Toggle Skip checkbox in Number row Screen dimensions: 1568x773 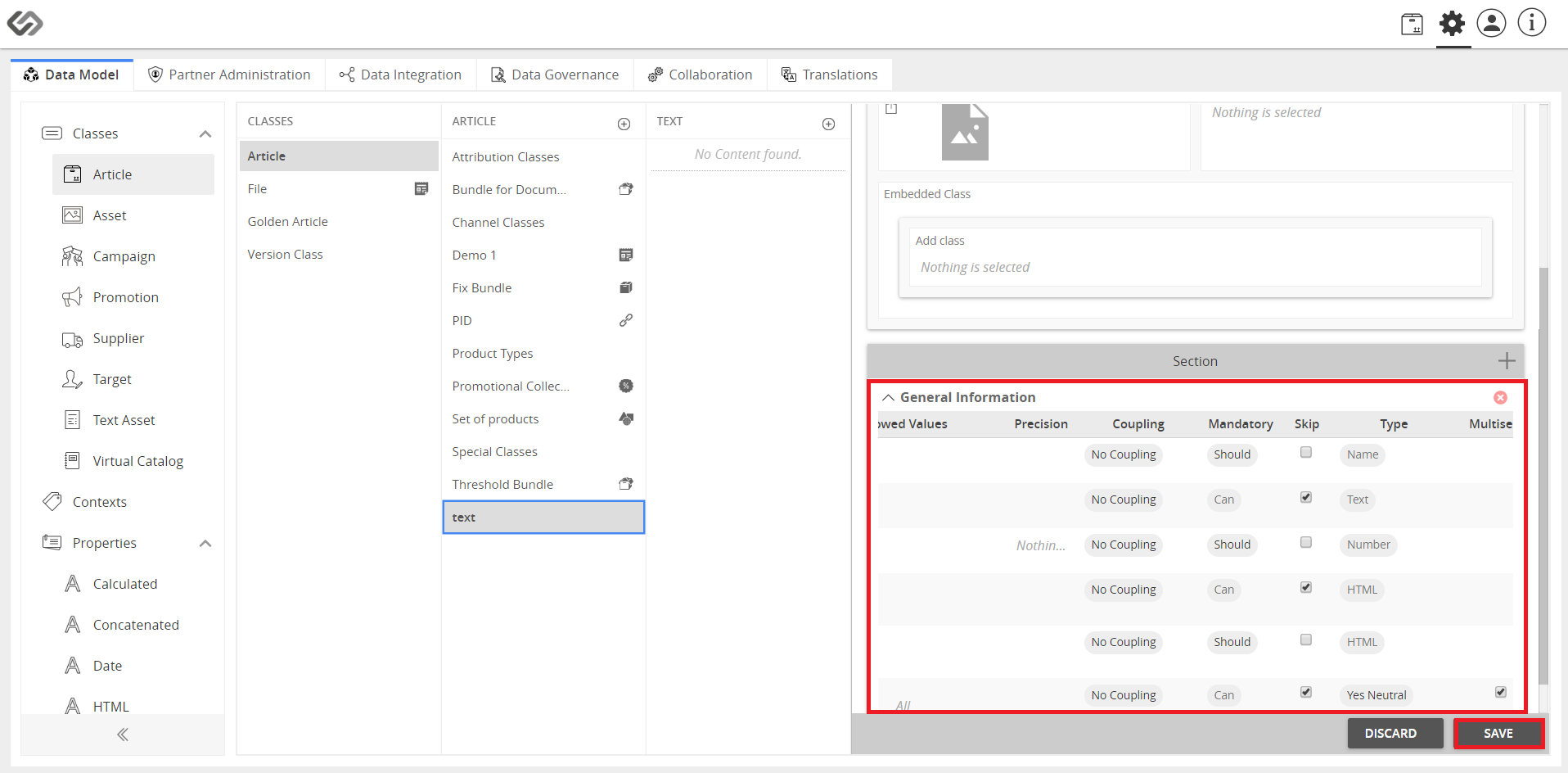point(1306,542)
